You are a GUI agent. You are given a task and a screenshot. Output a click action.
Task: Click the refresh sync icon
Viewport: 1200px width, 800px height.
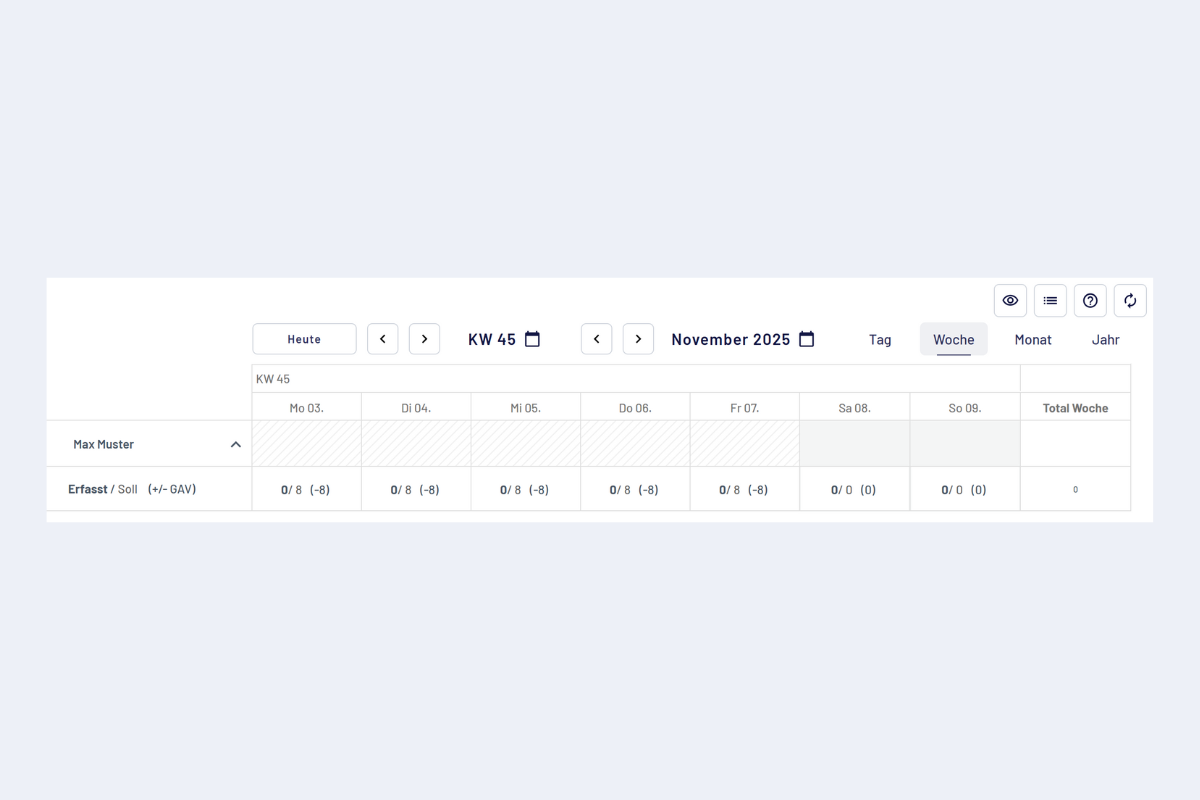1130,301
